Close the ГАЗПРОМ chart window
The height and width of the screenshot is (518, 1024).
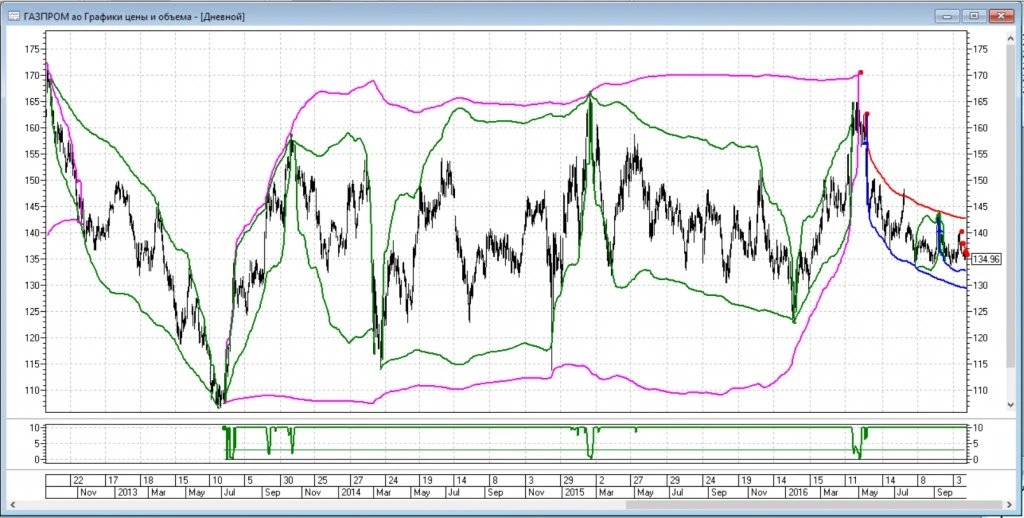point(1001,16)
